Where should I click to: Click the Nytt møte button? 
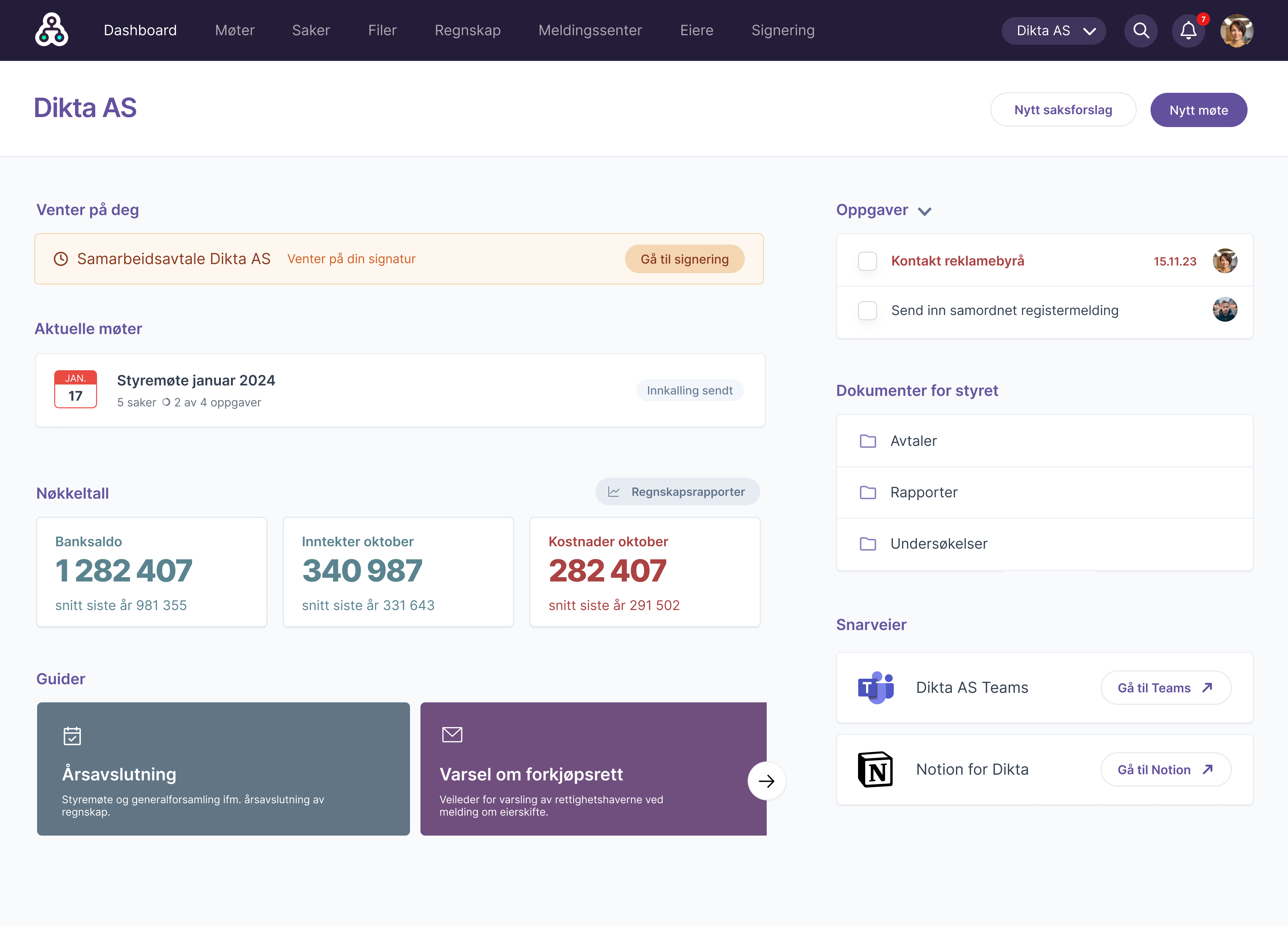1198,110
